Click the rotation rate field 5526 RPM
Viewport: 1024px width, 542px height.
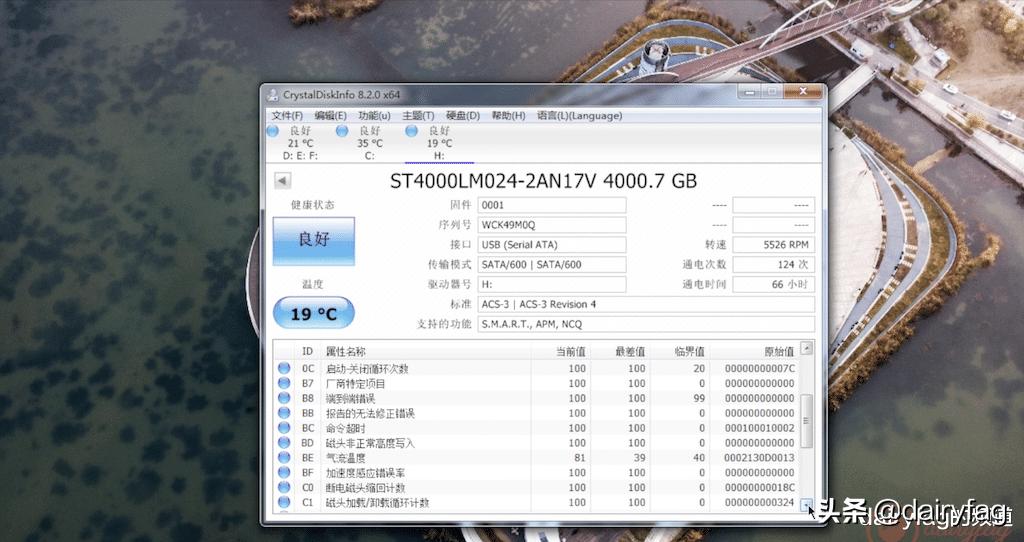click(x=773, y=245)
